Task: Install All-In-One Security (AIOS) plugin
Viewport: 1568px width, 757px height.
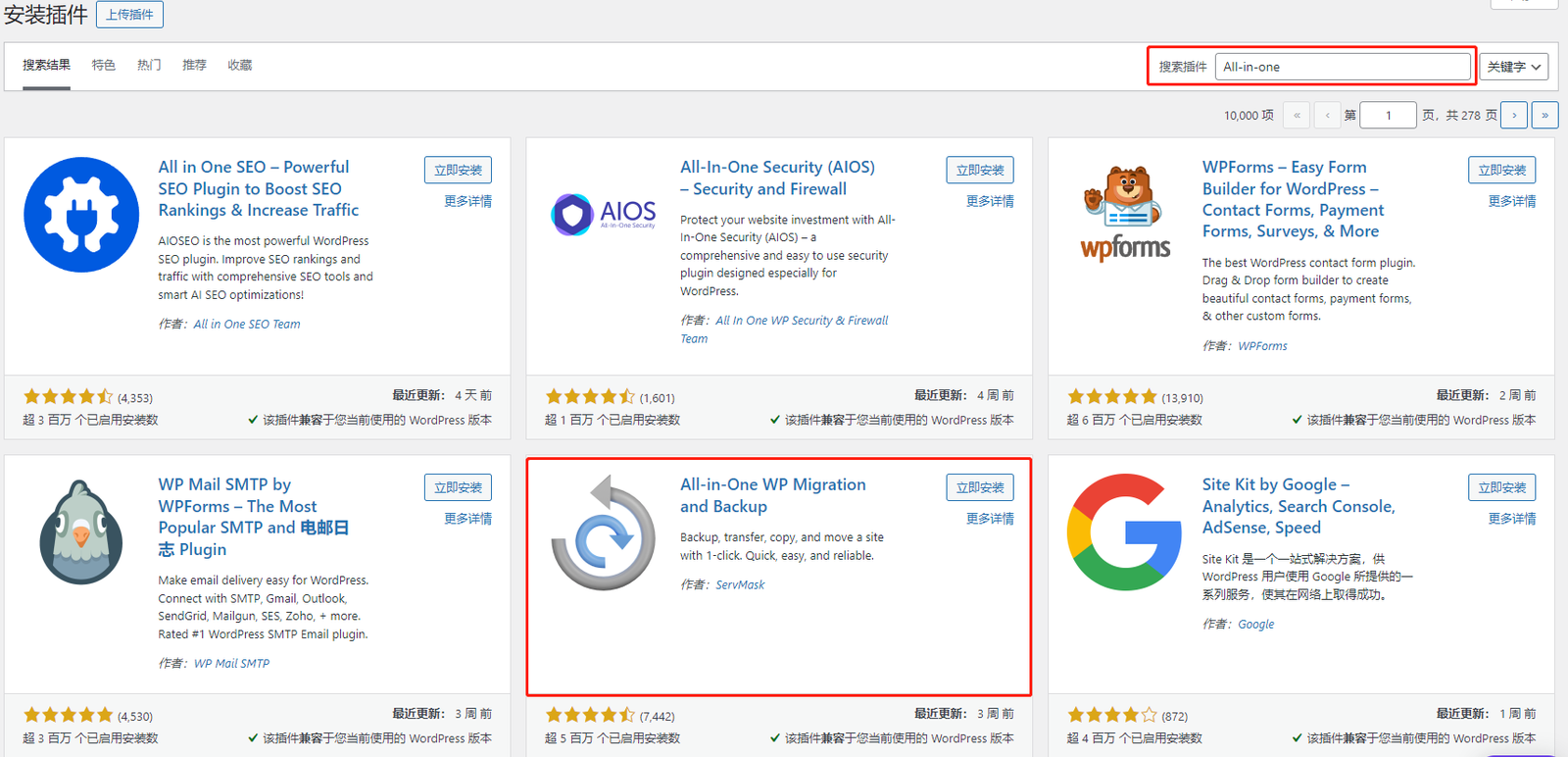Action: tap(980, 170)
